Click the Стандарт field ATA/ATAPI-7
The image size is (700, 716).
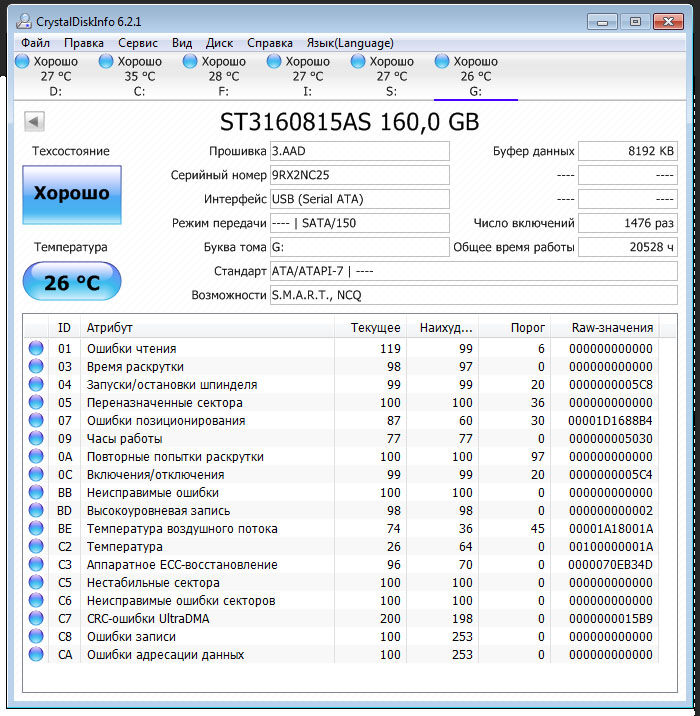click(474, 271)
